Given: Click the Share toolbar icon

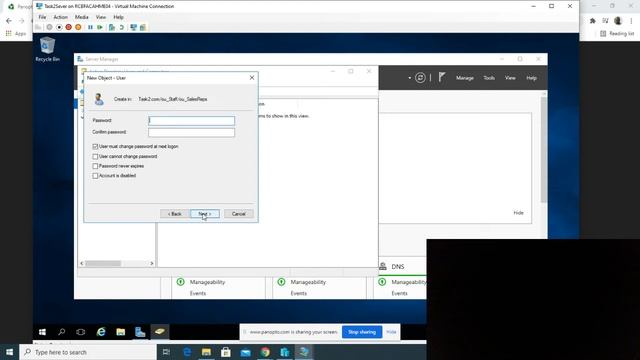Looking at the screenshot, I should click(143, 27).
